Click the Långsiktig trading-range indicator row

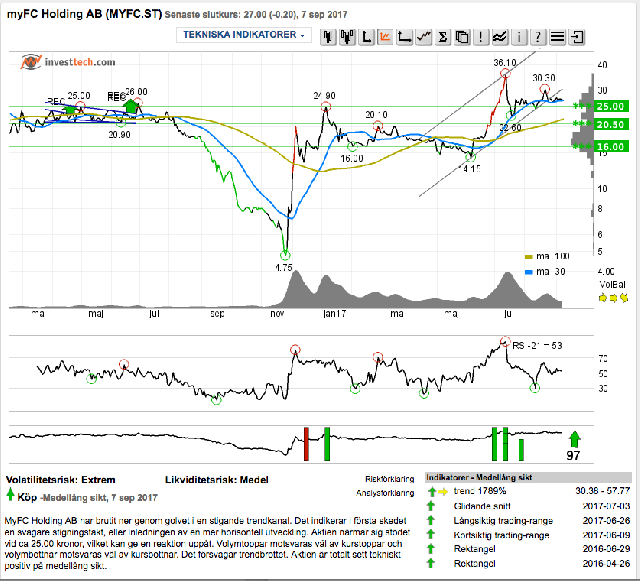[529, 521]
